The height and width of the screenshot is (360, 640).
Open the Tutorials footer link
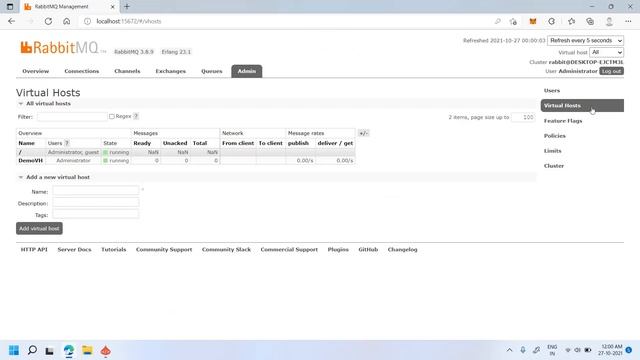point(113,249)
